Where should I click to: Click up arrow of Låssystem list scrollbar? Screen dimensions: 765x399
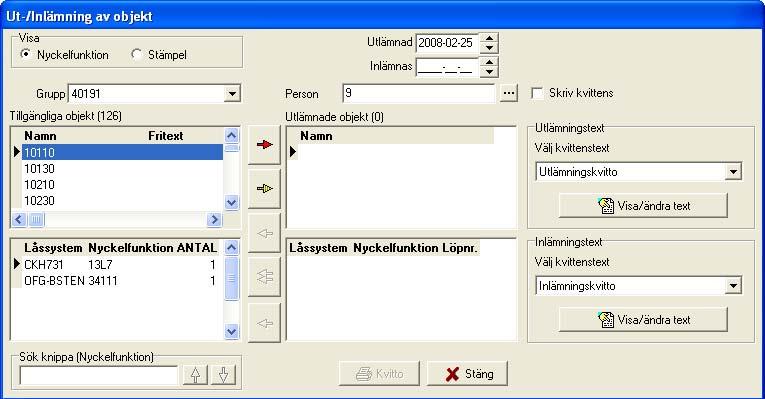231,247
